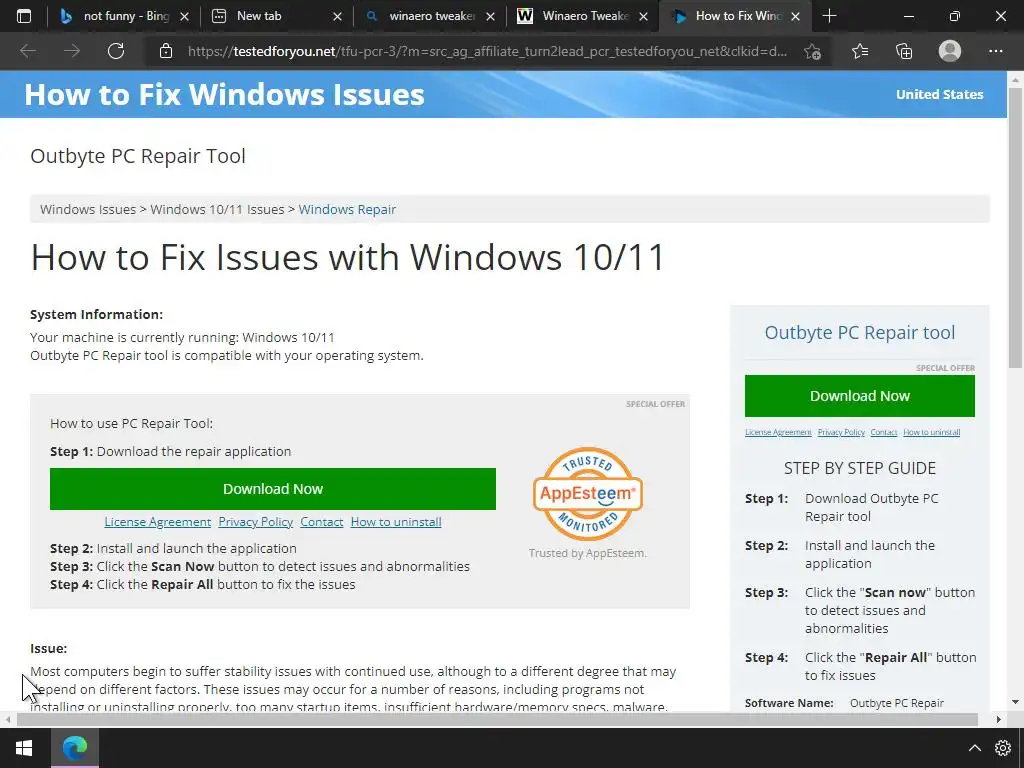Click 'United States' in the banner
Screen dimensions: 1024x768
[939, 95]
